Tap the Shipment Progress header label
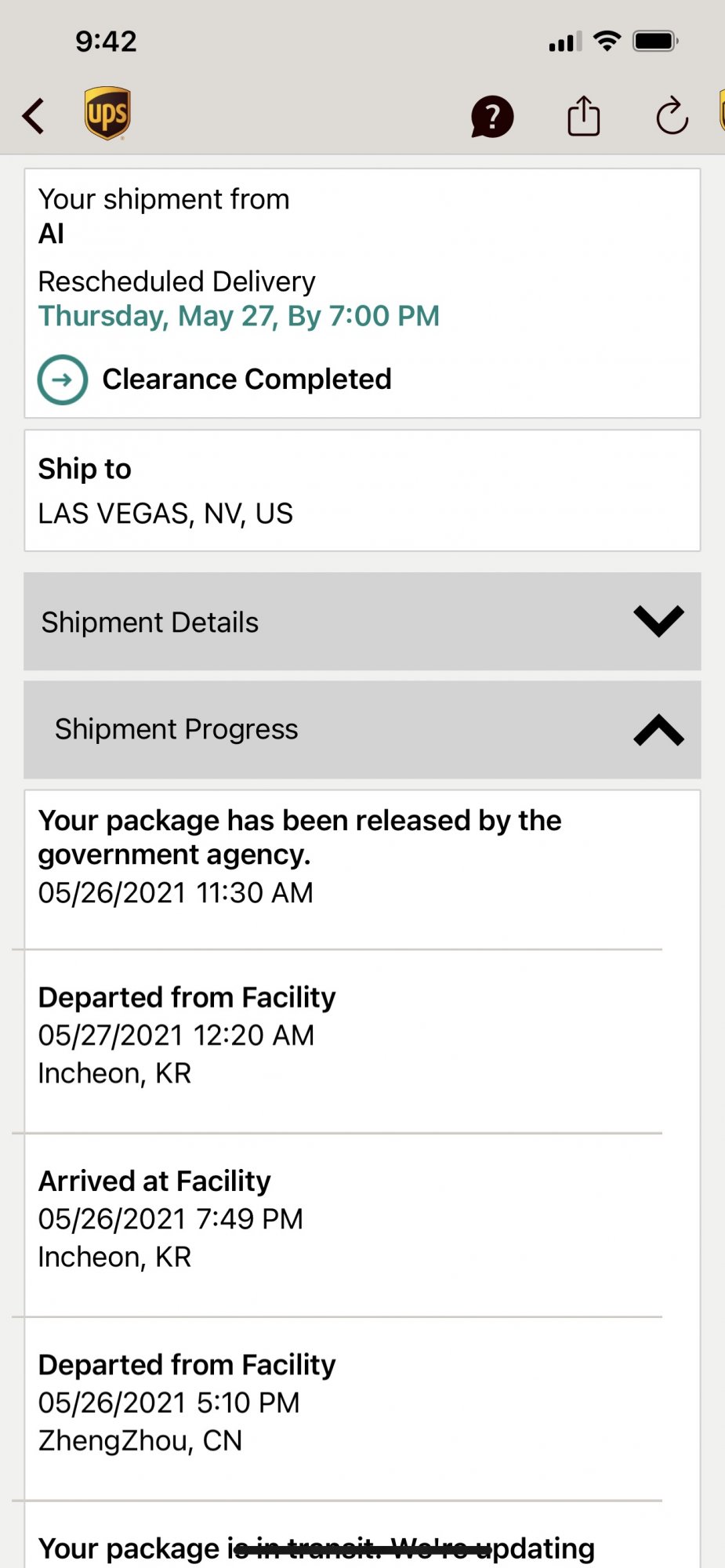The height and width of the screenshot is (1568, 725). 176,730
